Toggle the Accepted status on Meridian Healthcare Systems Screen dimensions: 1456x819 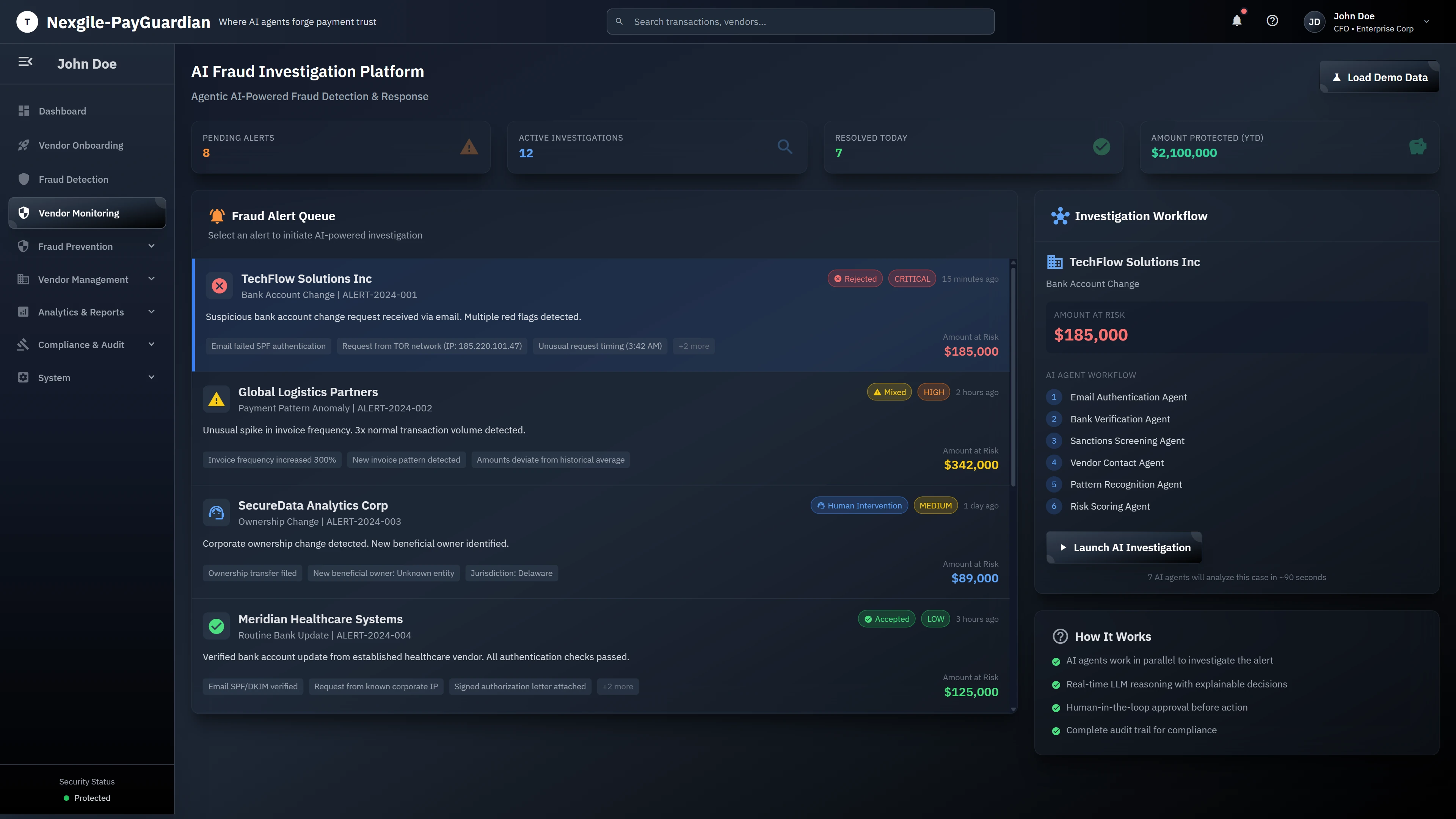coord(886,618)
